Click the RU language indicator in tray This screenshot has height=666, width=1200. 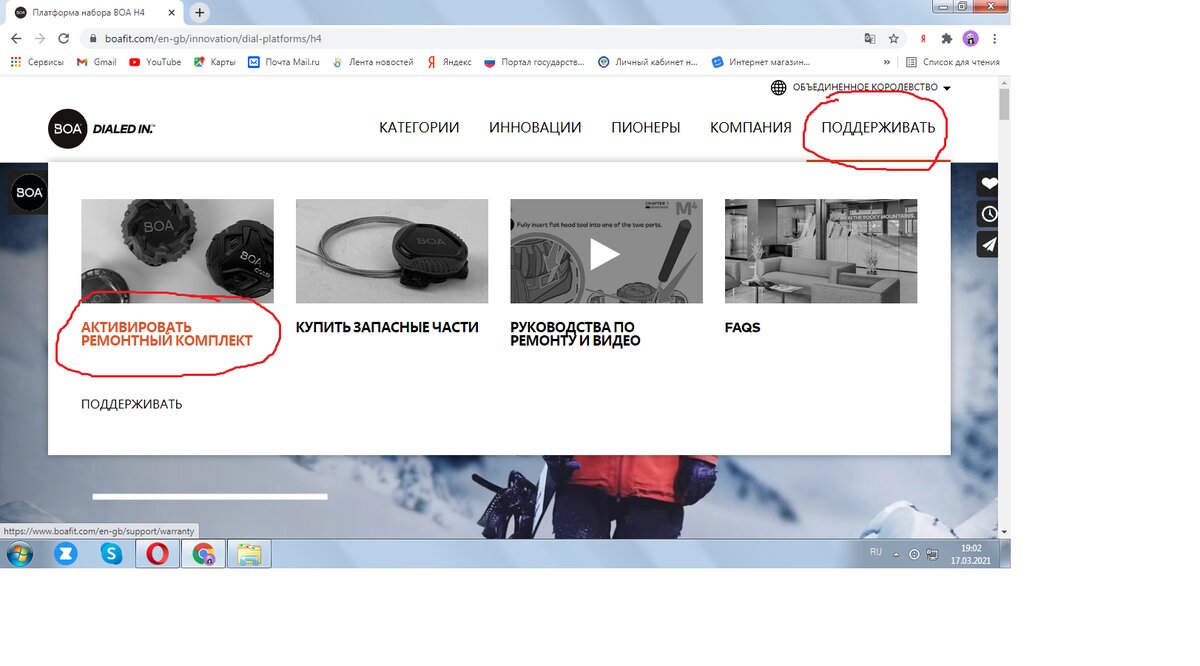tap(876, 553)
